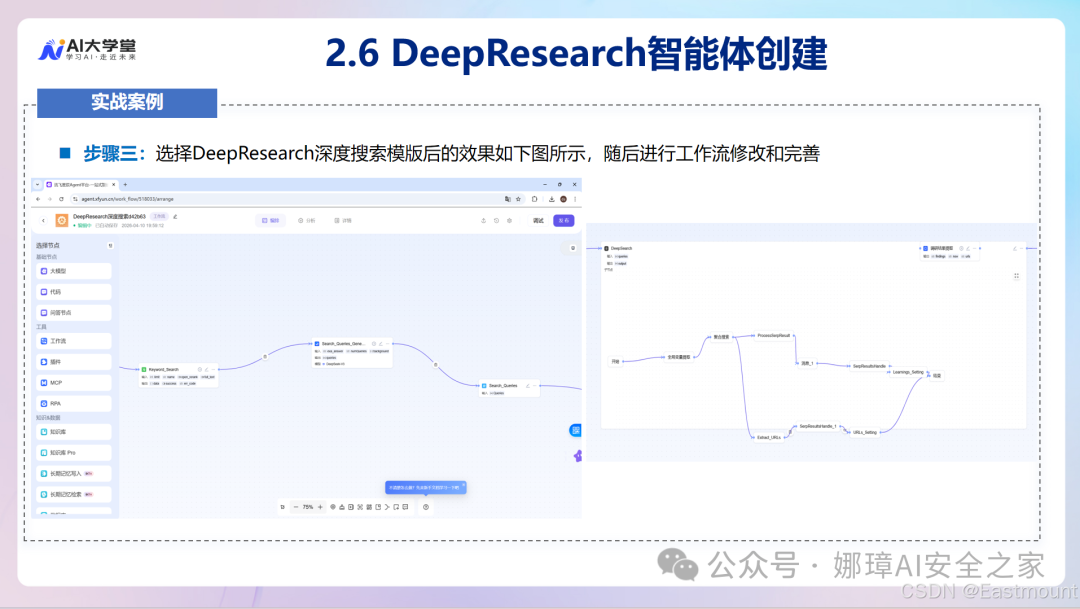Image resolution: width=1080 pixels, height=609 pixels.
Task: Select the 插件 tool node
Action: (x=74, y=362)
